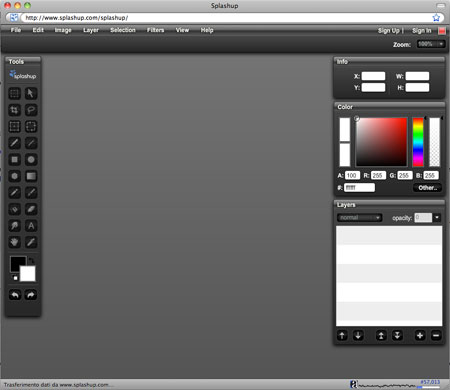
Task: Select the Lasso selection tool
Action: [x=31, y=110]
